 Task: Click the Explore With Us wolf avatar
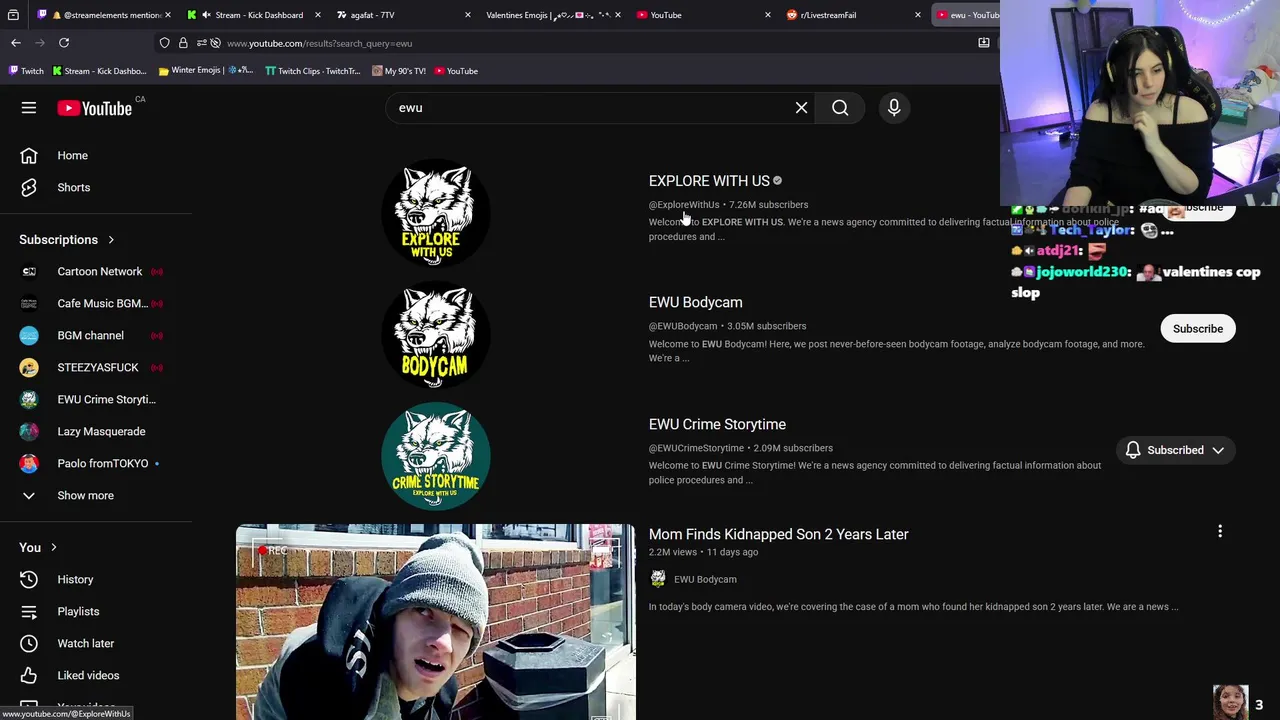pos(436,213)
